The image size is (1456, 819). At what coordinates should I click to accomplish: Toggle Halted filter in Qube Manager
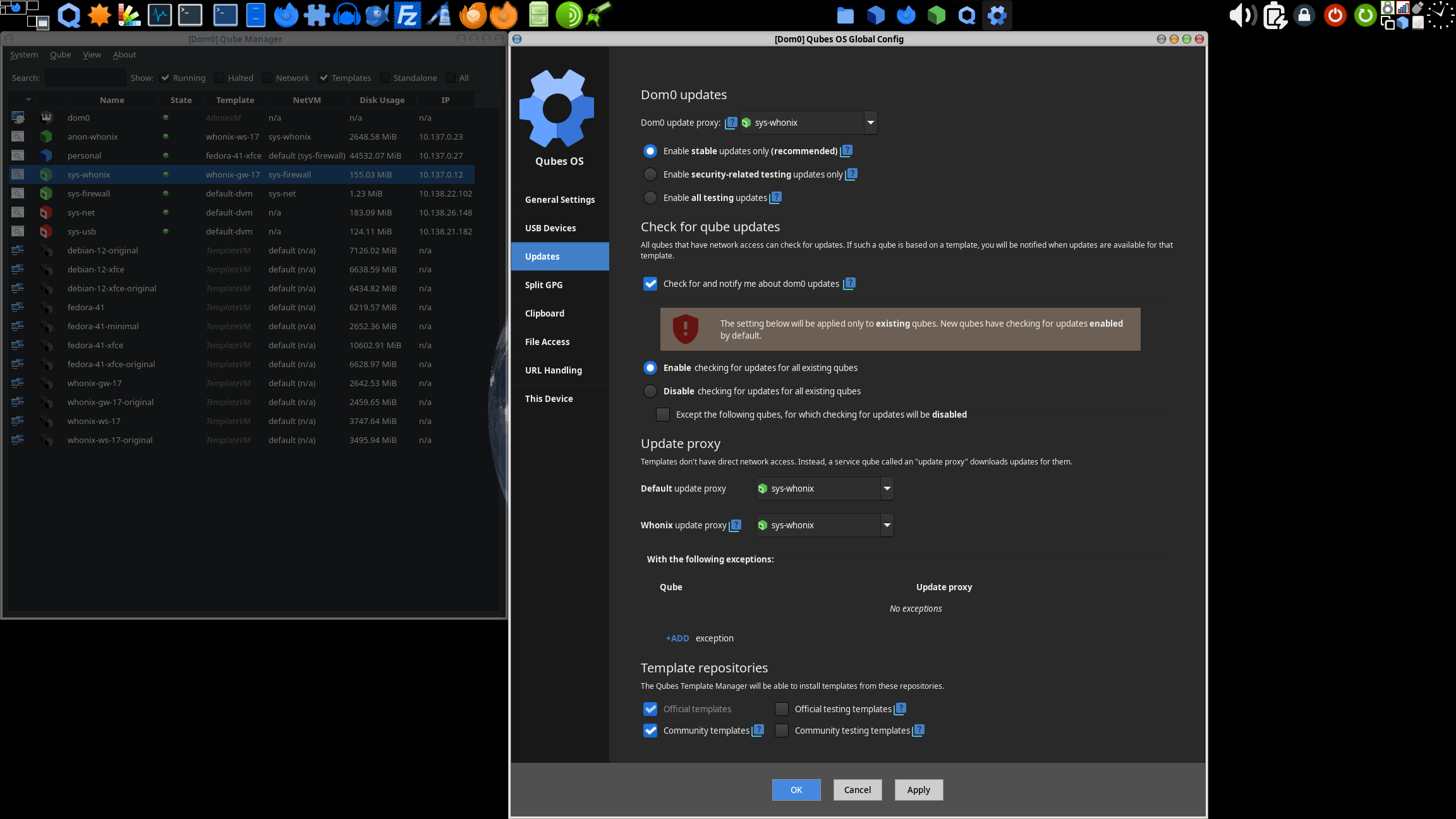219,78
